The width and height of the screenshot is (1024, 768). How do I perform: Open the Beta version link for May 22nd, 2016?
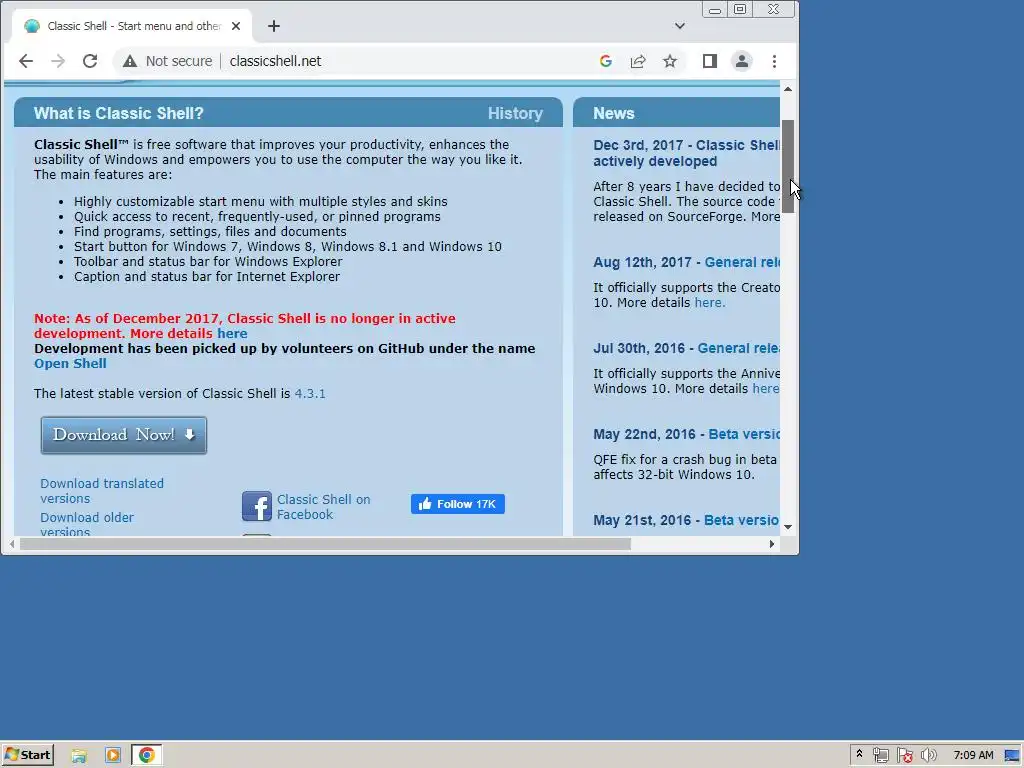pos(744,435)
